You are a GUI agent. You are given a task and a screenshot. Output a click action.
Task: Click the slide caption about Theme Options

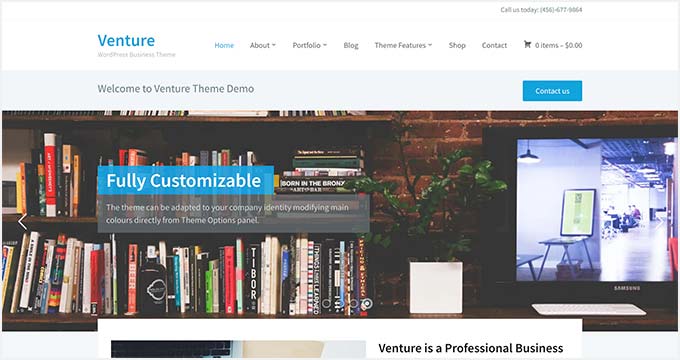tap(227, 213)
